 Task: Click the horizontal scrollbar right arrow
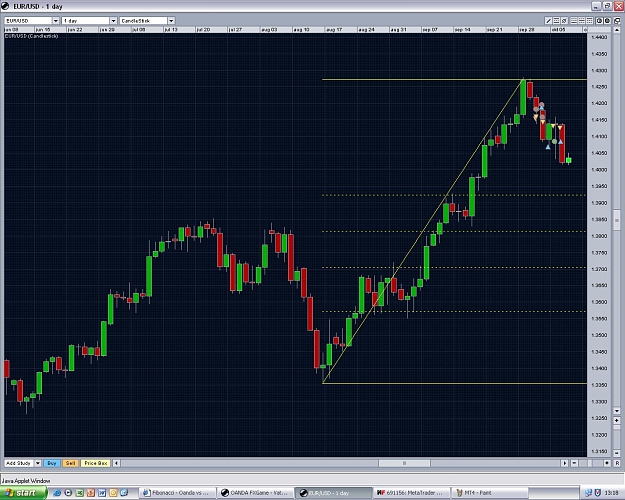564,463
